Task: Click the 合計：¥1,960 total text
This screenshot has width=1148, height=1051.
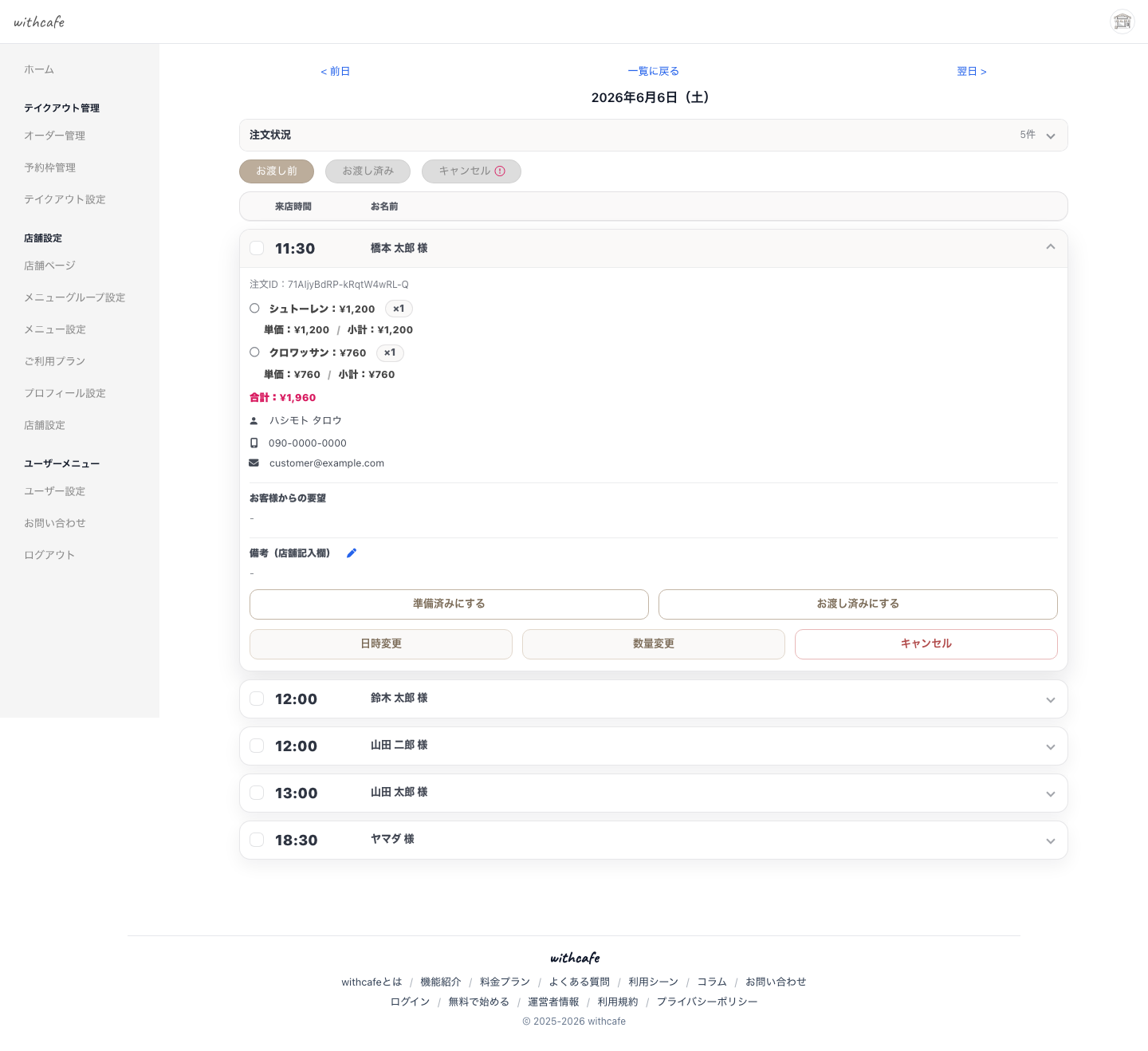Action: click(282, 397)
